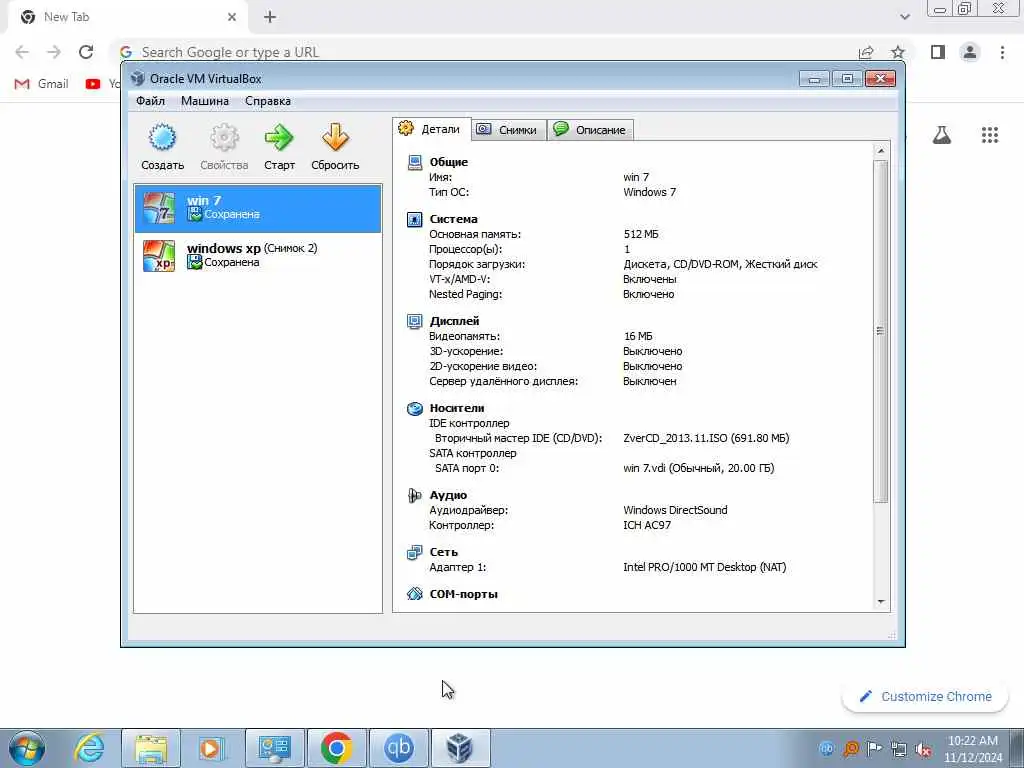Start the VM with the Старт arrow
The image size is (1024, 768).
(279, 138)
